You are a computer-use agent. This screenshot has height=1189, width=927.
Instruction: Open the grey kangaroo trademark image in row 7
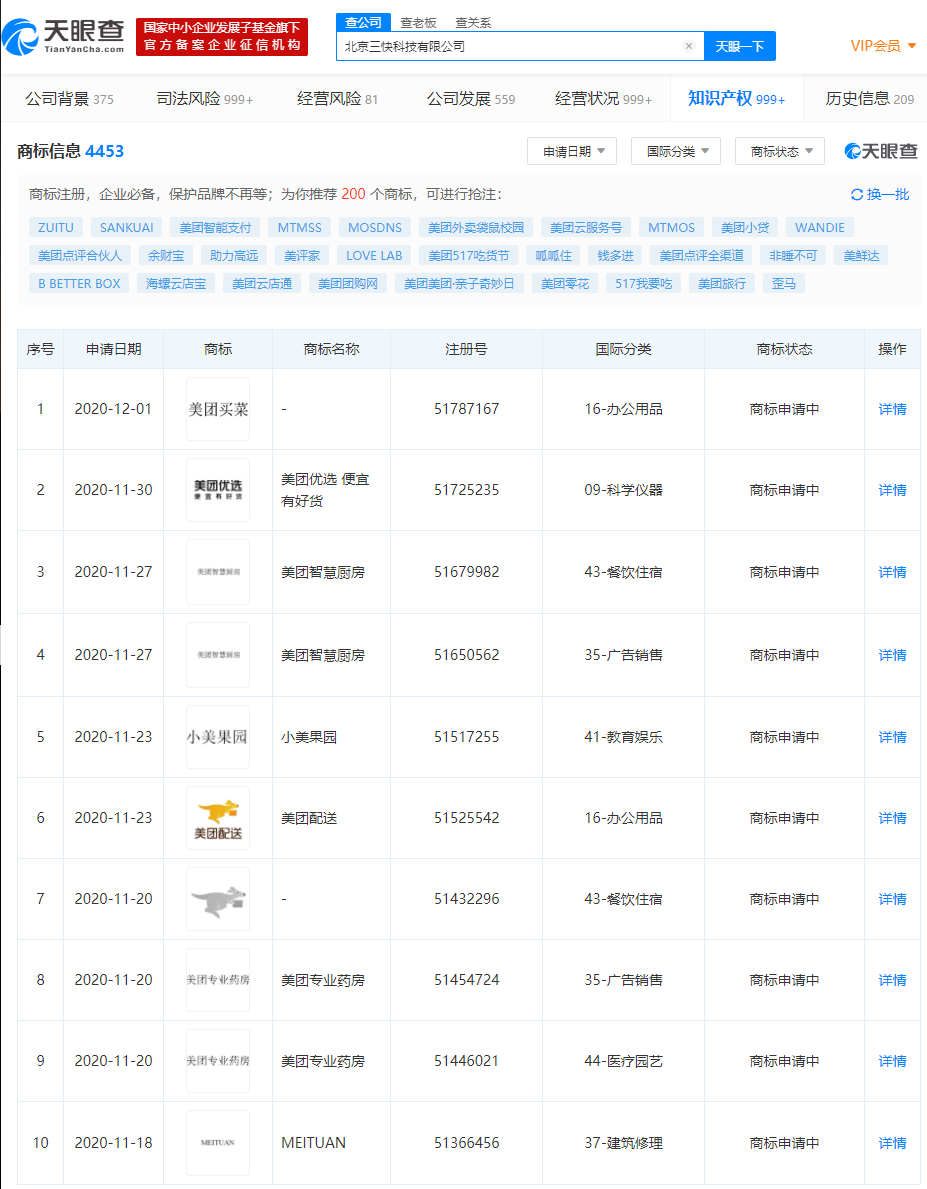tap(218, 899)
